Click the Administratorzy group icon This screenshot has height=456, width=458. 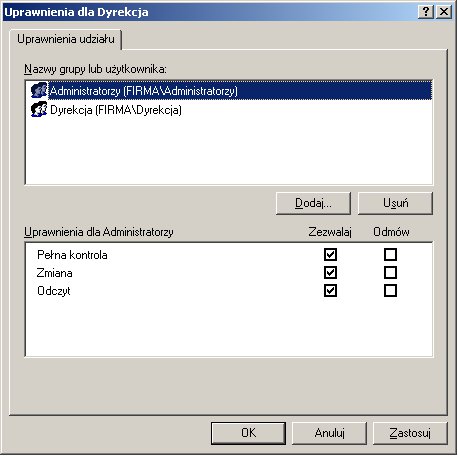click(x=39, y=90)
